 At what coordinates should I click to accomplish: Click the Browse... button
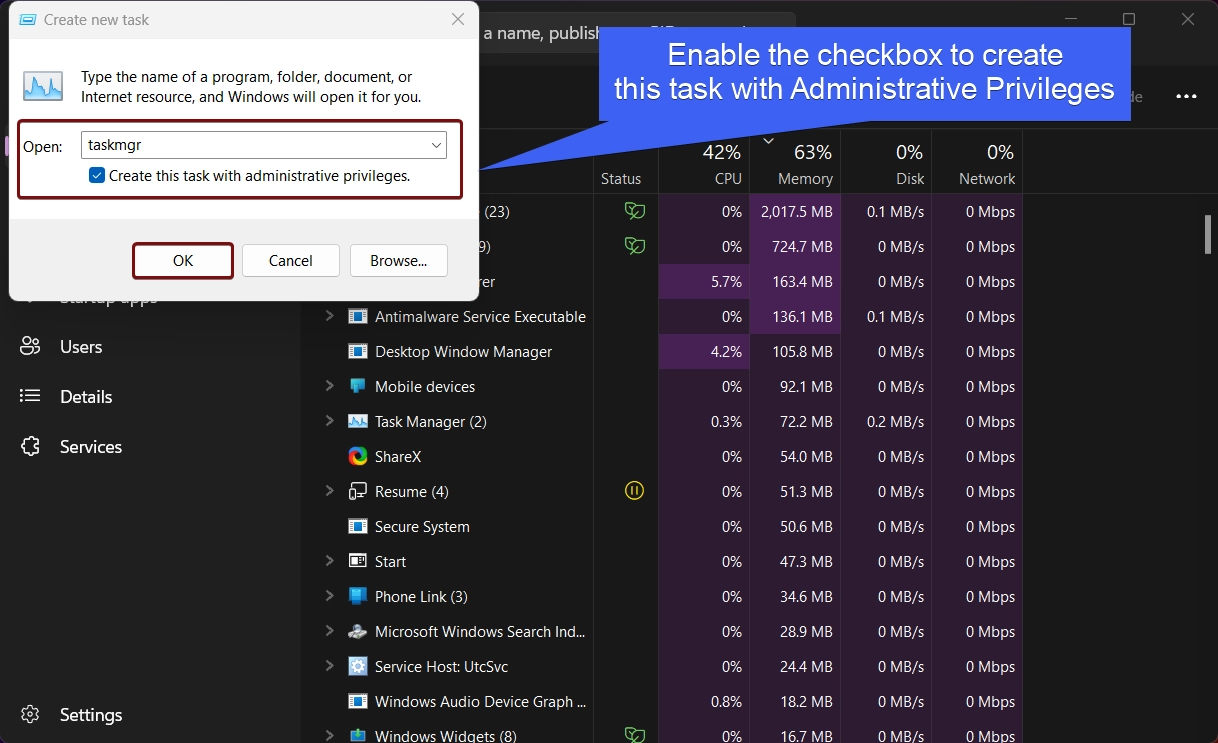pyautogui.click(x=399, y=261)
